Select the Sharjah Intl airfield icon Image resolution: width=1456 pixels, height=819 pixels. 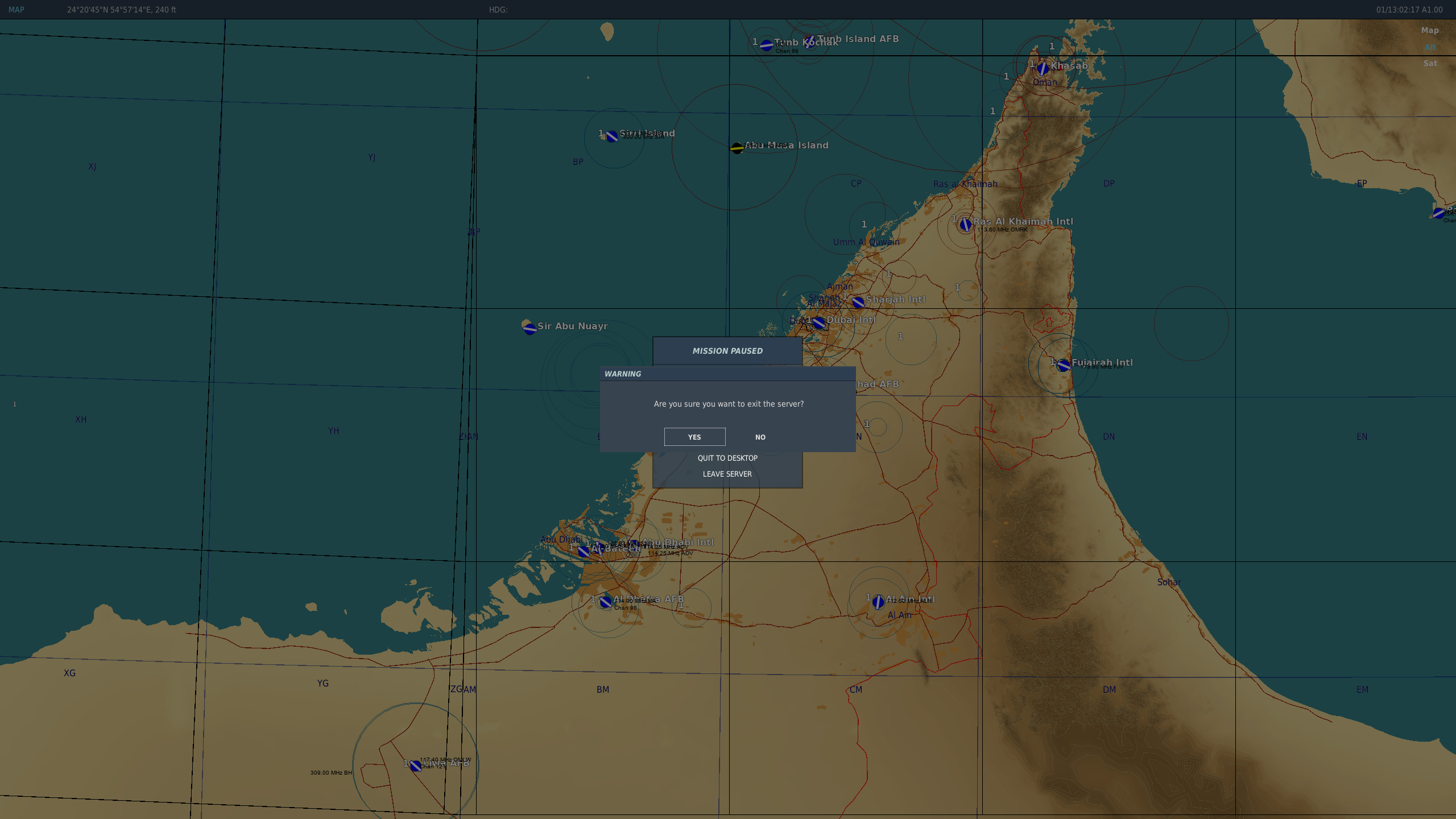(x=858, y=303)
